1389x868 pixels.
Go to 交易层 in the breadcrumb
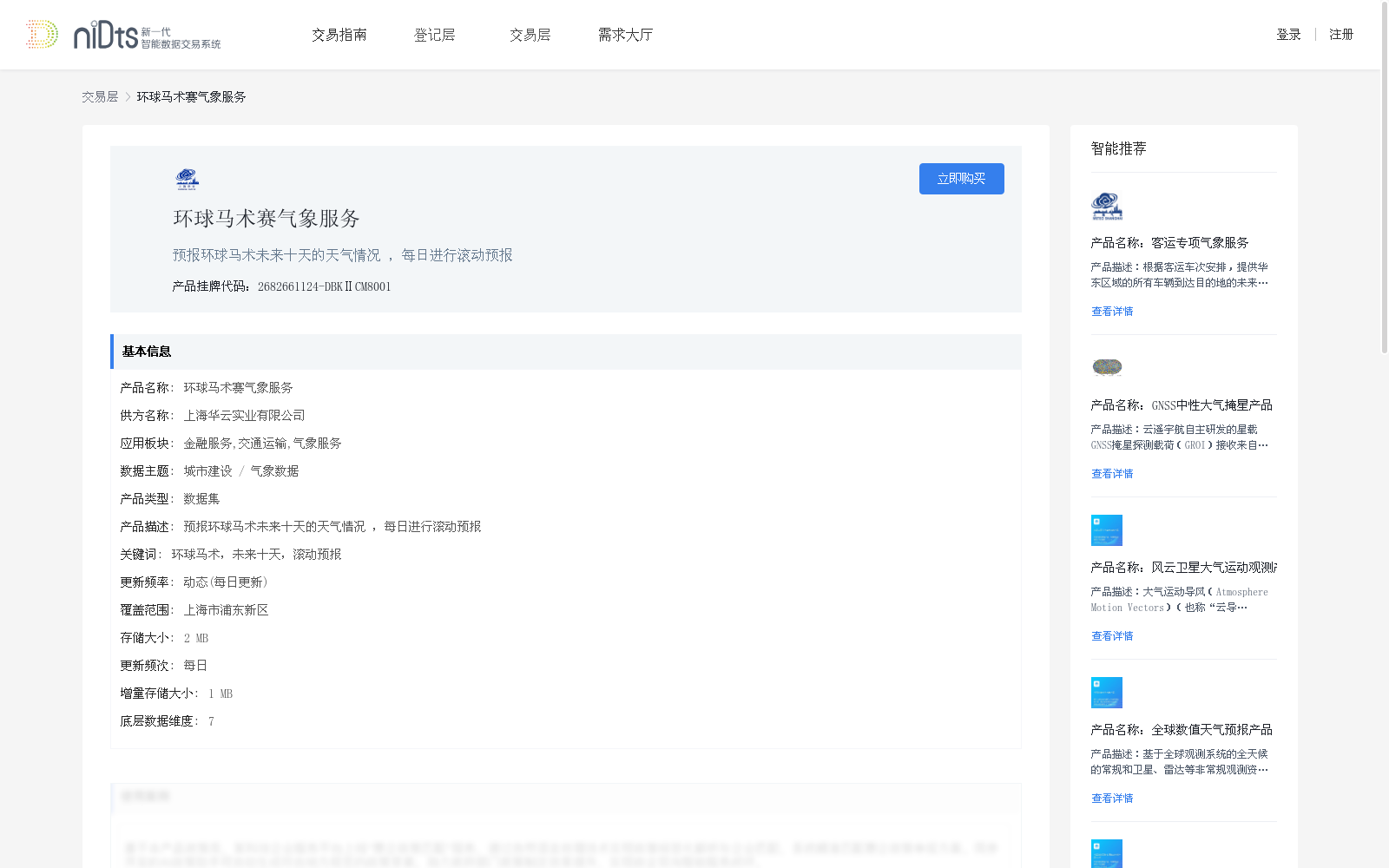tap(100, 97)
